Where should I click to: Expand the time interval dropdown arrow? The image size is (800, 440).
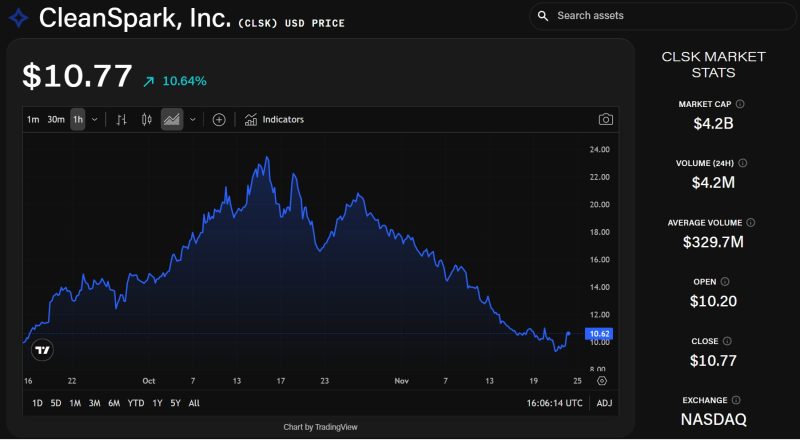(95, 120)
